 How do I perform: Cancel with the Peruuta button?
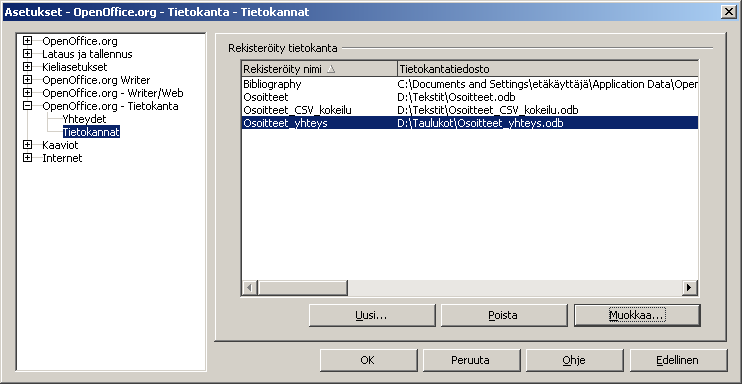[471, 360]
